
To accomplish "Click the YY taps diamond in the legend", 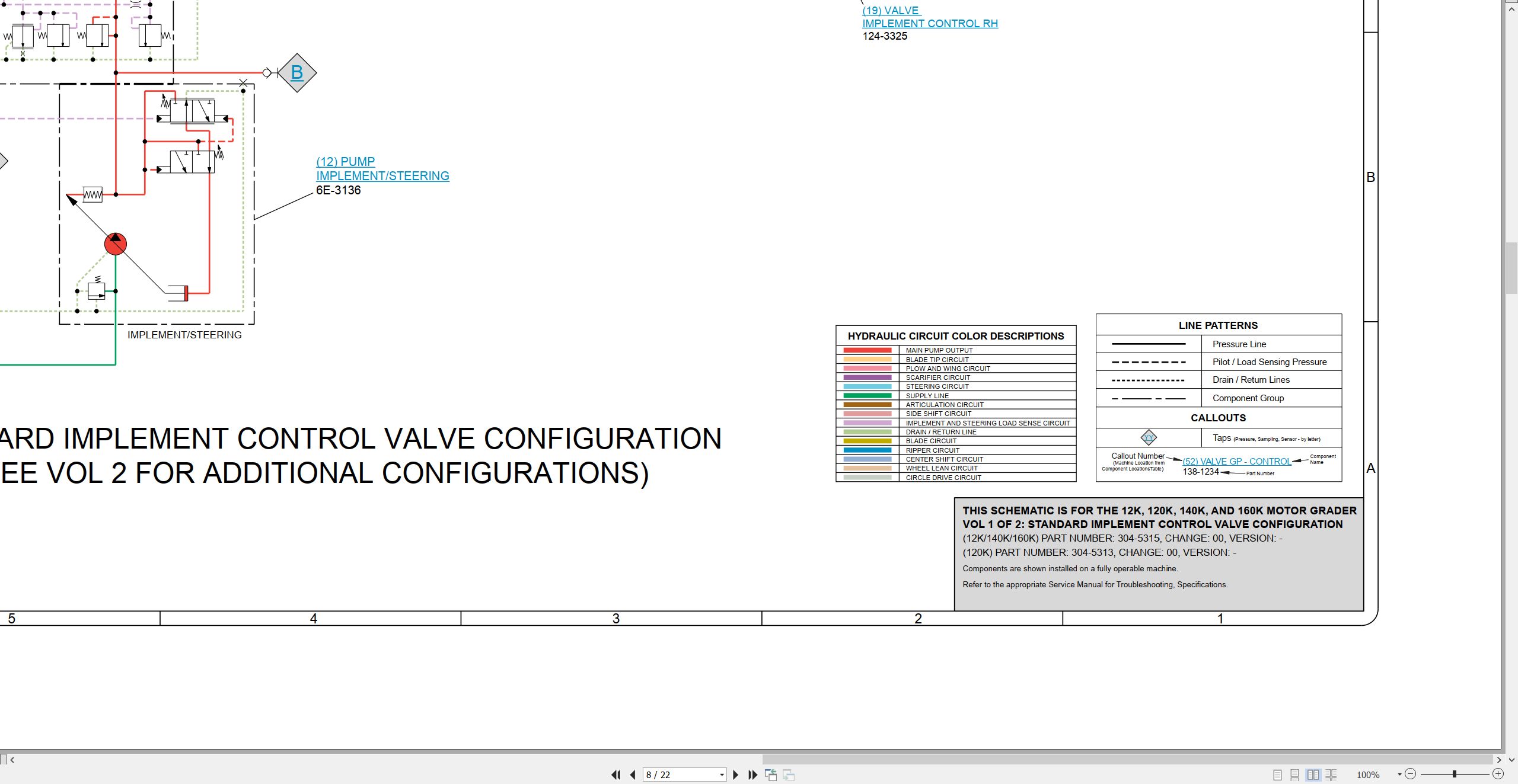I will pos(1149,438).
